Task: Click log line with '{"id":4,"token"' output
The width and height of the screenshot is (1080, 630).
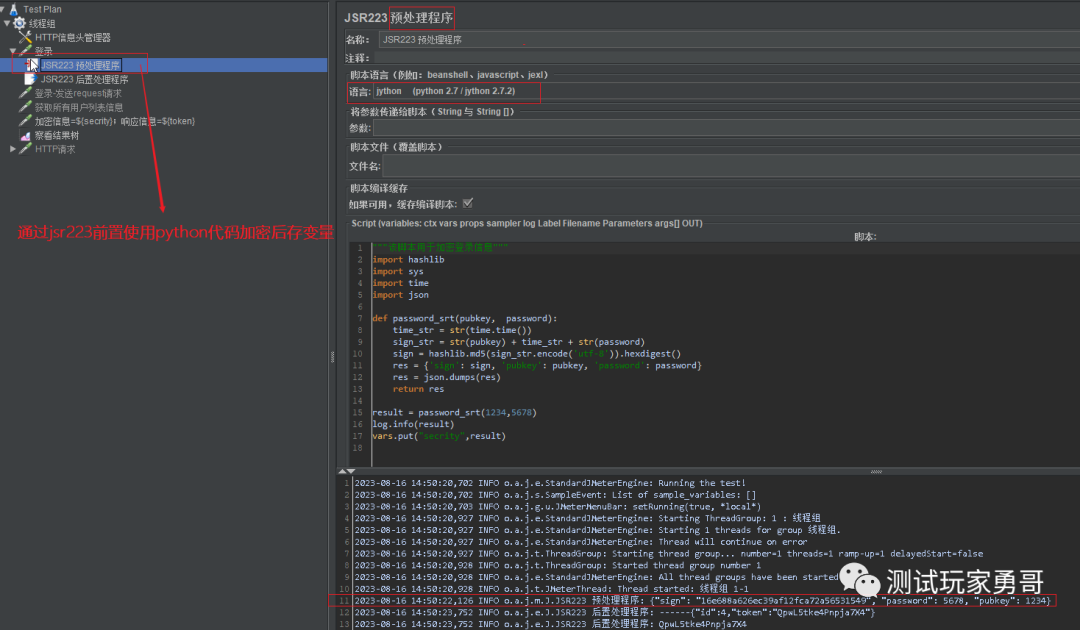Action: [x=614, y=612]
